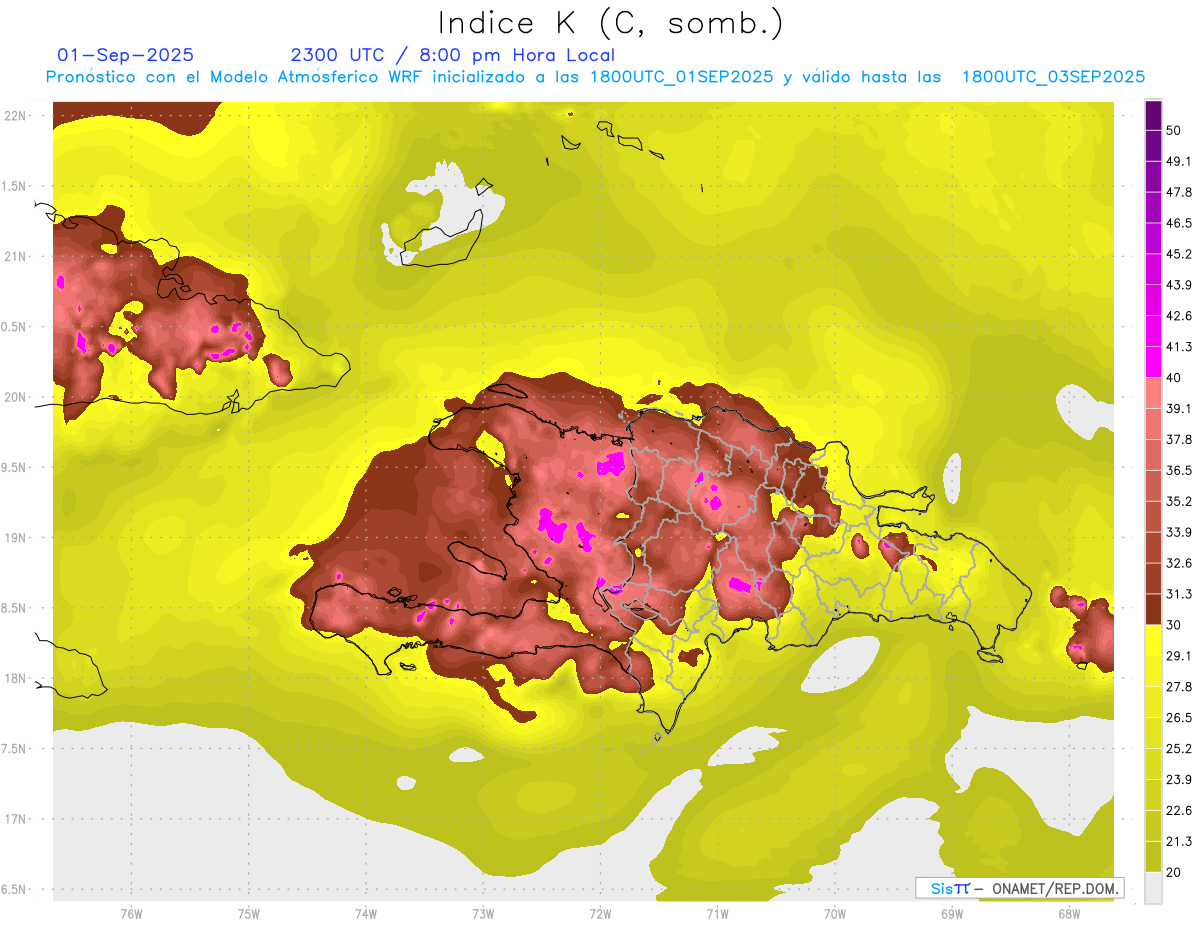Click legend value "21.3"

[x=1179, y=841]
